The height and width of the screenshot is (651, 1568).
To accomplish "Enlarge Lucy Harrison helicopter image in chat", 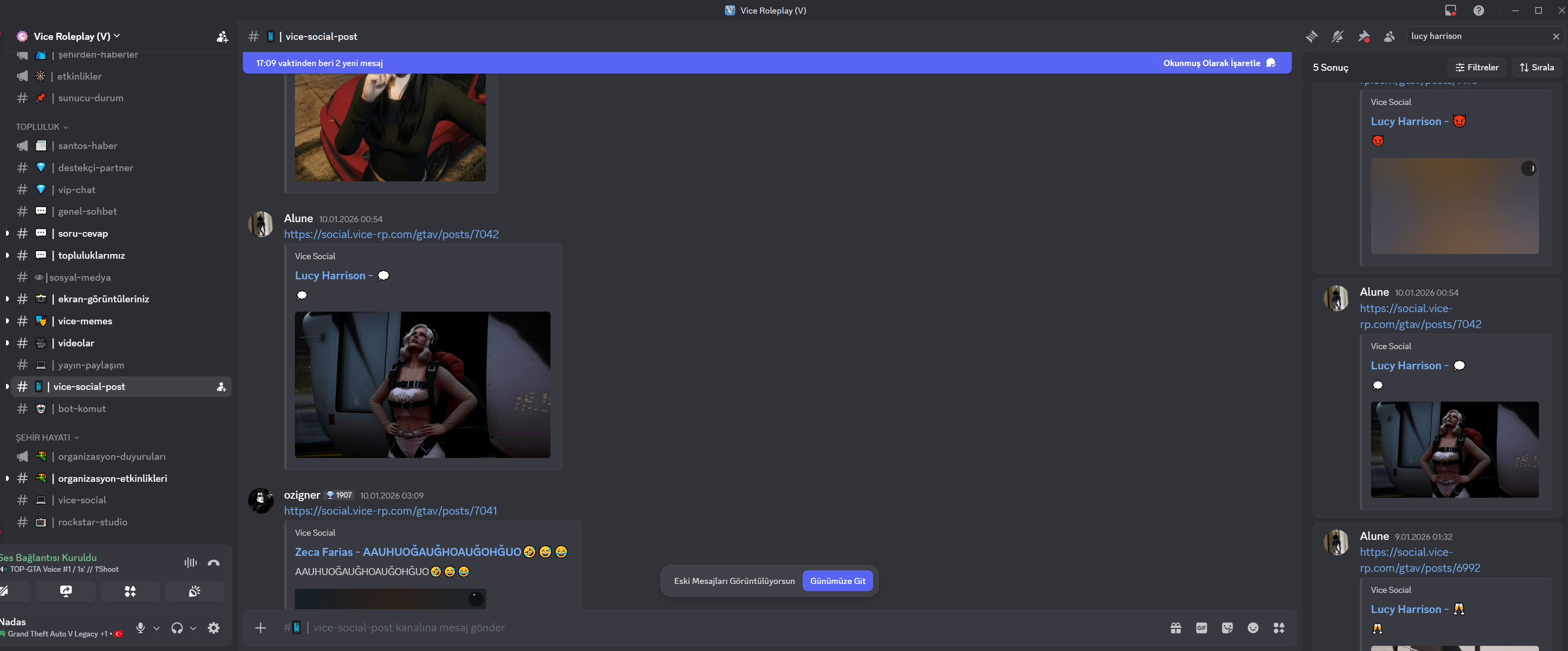I will 422,384.
